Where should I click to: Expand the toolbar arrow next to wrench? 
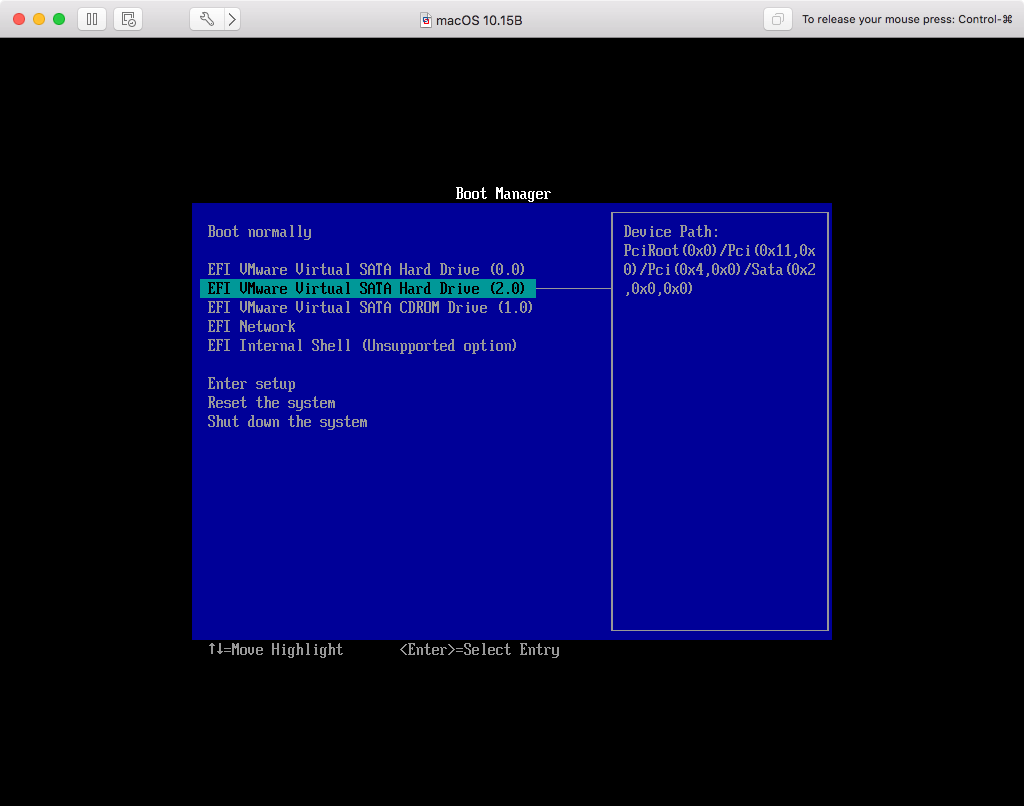[232, 19]
